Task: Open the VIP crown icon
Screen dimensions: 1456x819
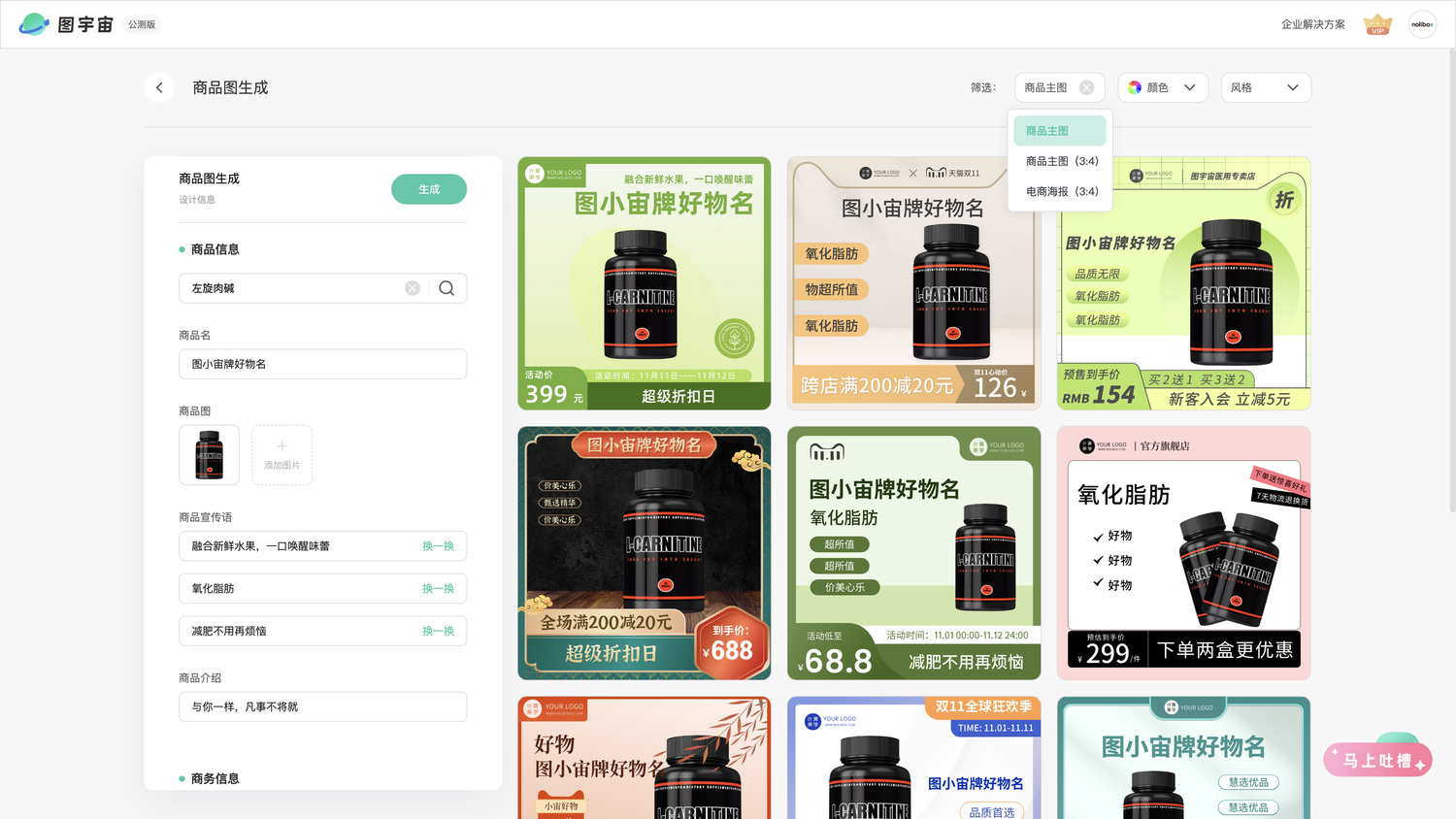Action: [1377, 24]
